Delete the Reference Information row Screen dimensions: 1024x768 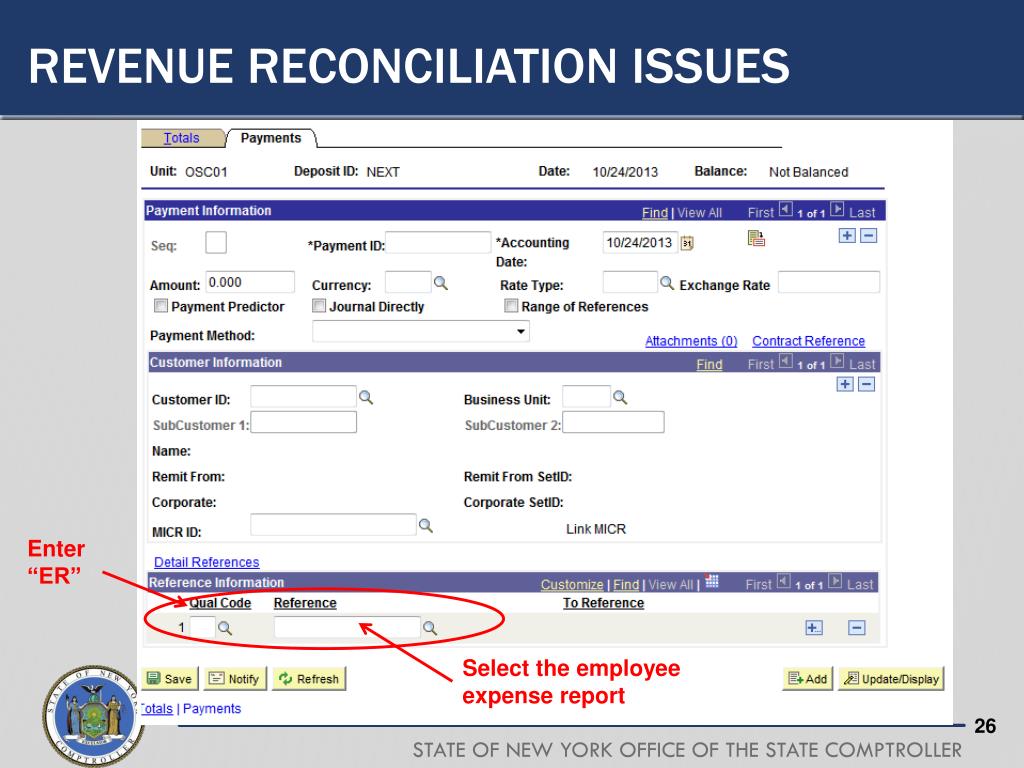[857, 628]
